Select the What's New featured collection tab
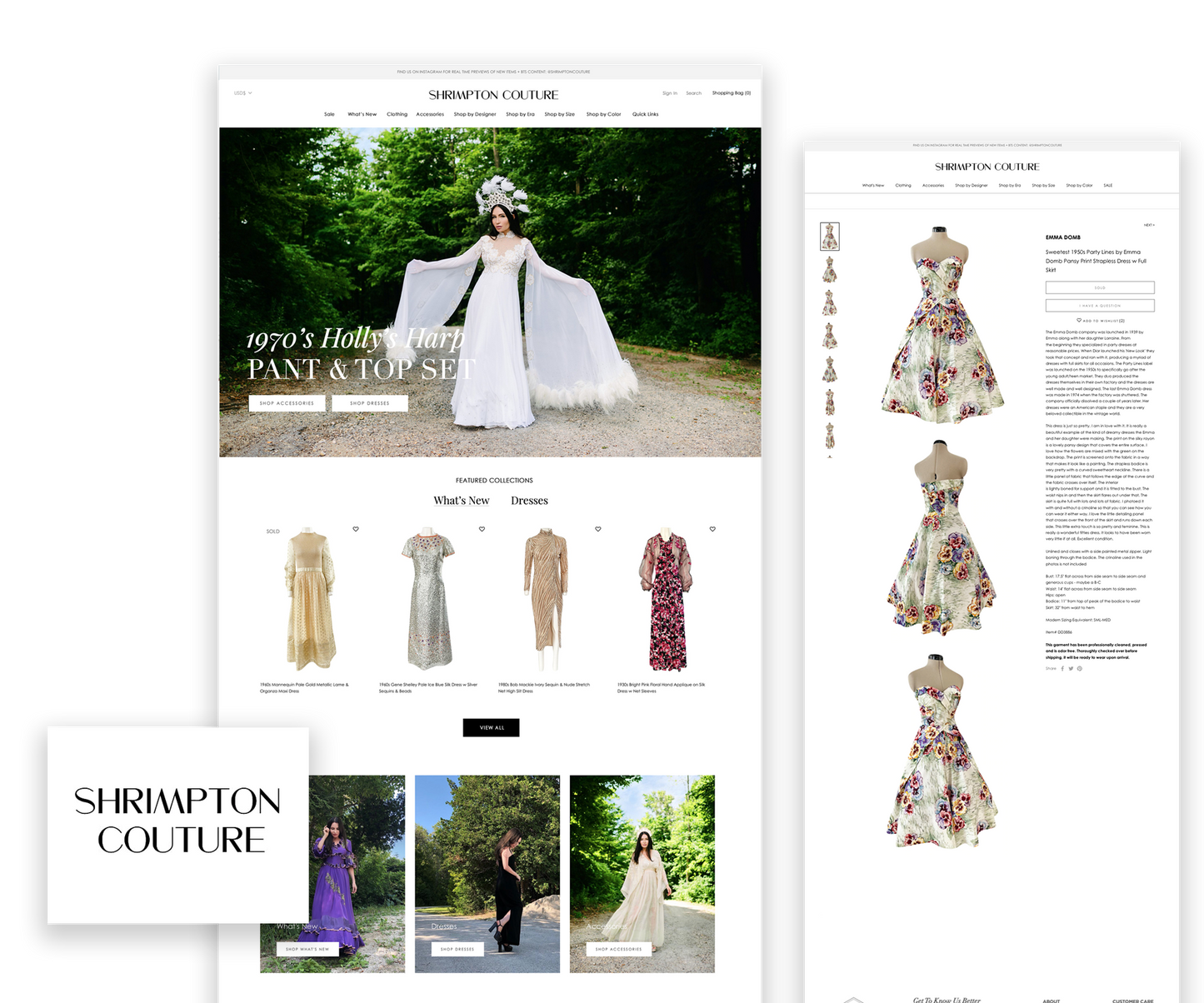Viewport: 1204px width, 1003px height. tap(461, 501)
